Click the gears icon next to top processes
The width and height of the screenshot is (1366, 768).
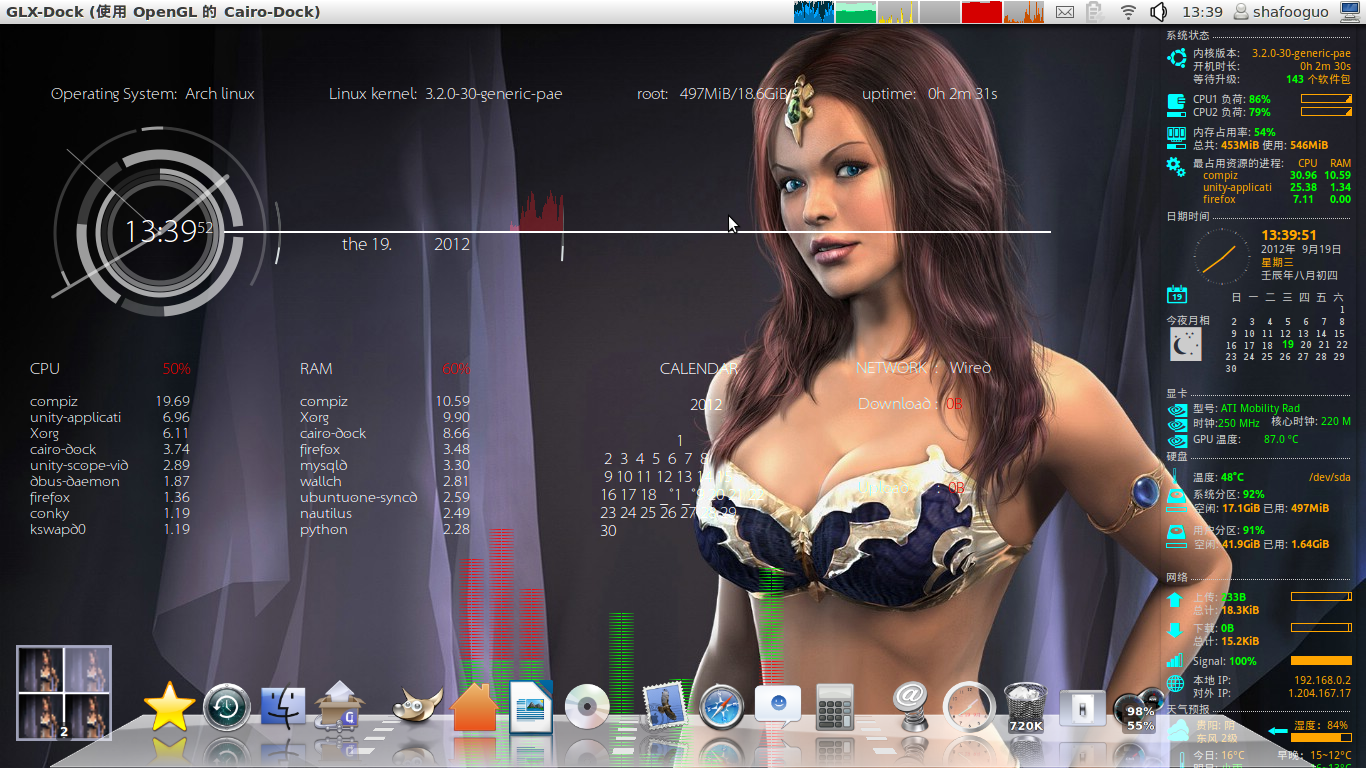click(1176, 167)
